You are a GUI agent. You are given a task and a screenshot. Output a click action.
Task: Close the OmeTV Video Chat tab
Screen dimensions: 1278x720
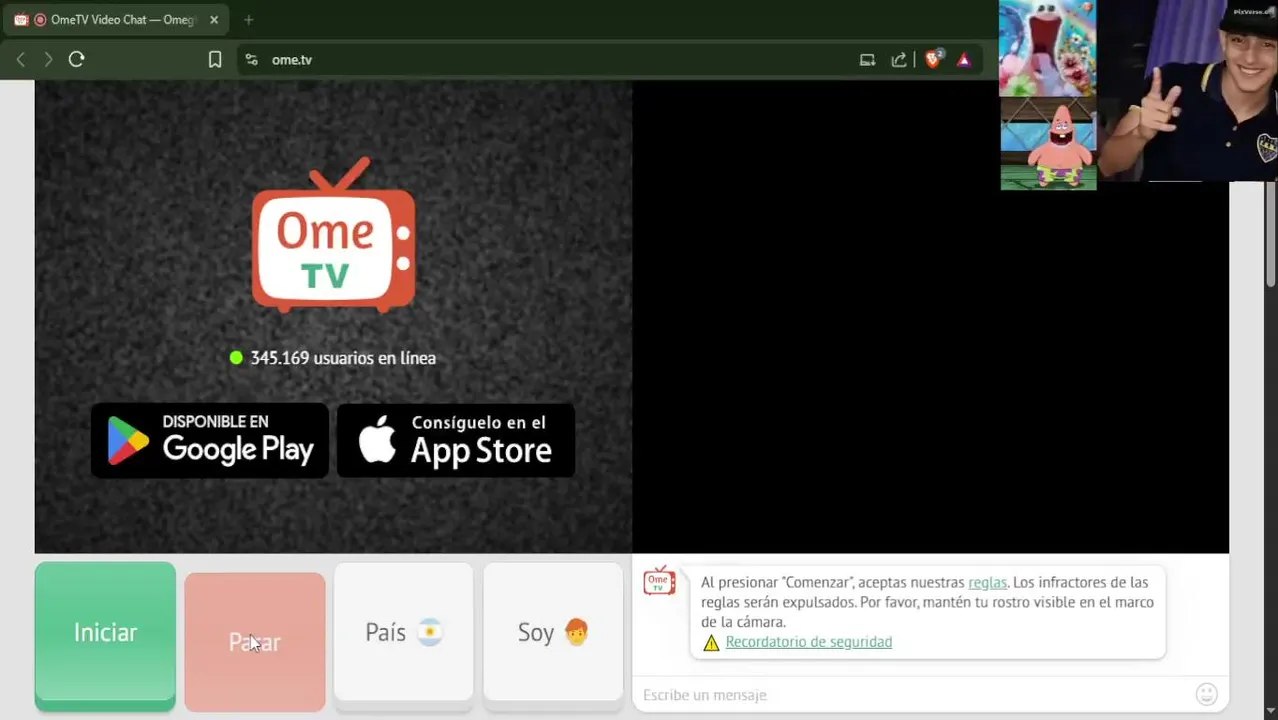click(x=214, y=20)
